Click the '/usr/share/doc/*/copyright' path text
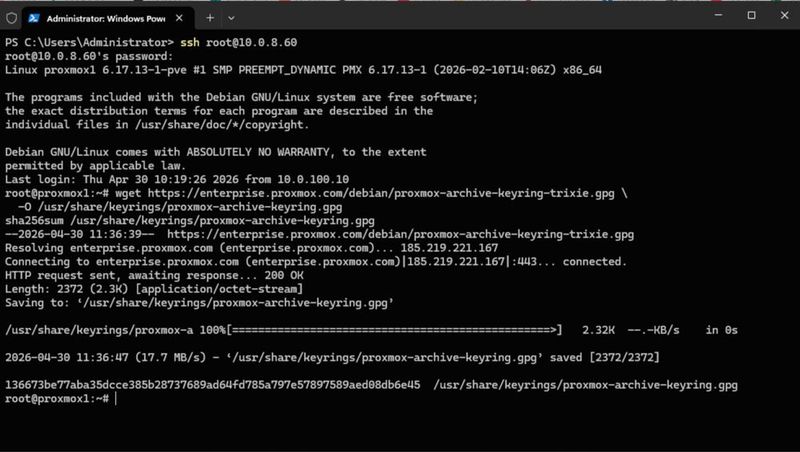The image size is (800, 452). [x=221, y=125]
